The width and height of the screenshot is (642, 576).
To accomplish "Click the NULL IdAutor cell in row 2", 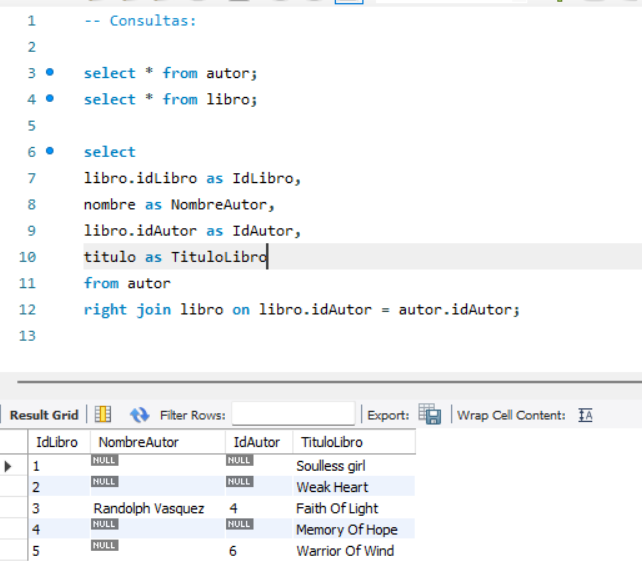I will [x=240, y=482].
